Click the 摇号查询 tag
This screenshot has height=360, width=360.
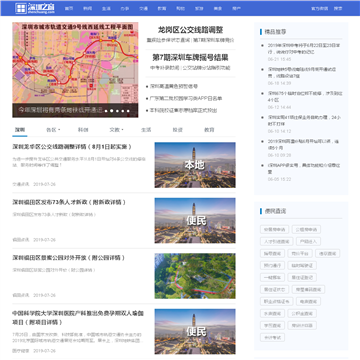(272, 253)
